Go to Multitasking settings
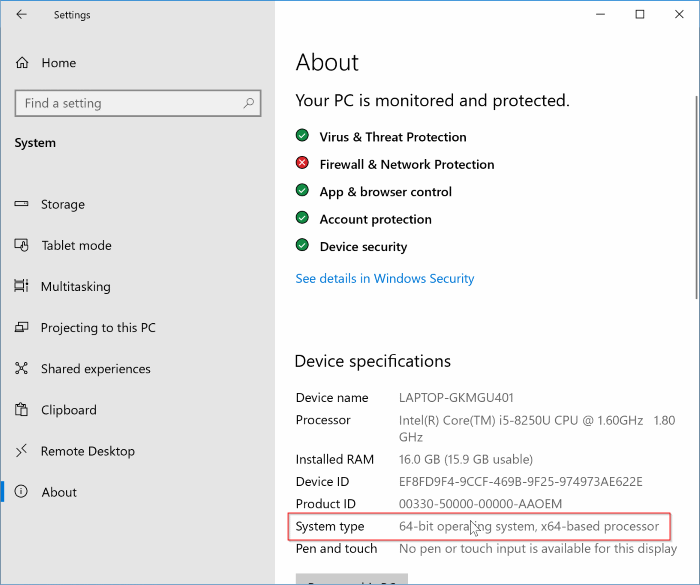Viewport: 700px width, 585px height. [x=138, y=286]
